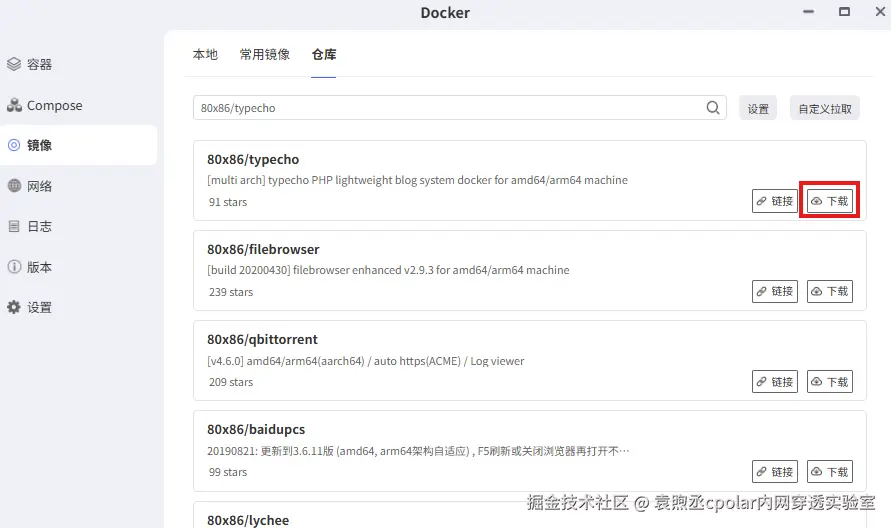Open the link for 80x86/filebrowser
The width and height of the screenshot is (891, 528).
(x=775, y=291)
